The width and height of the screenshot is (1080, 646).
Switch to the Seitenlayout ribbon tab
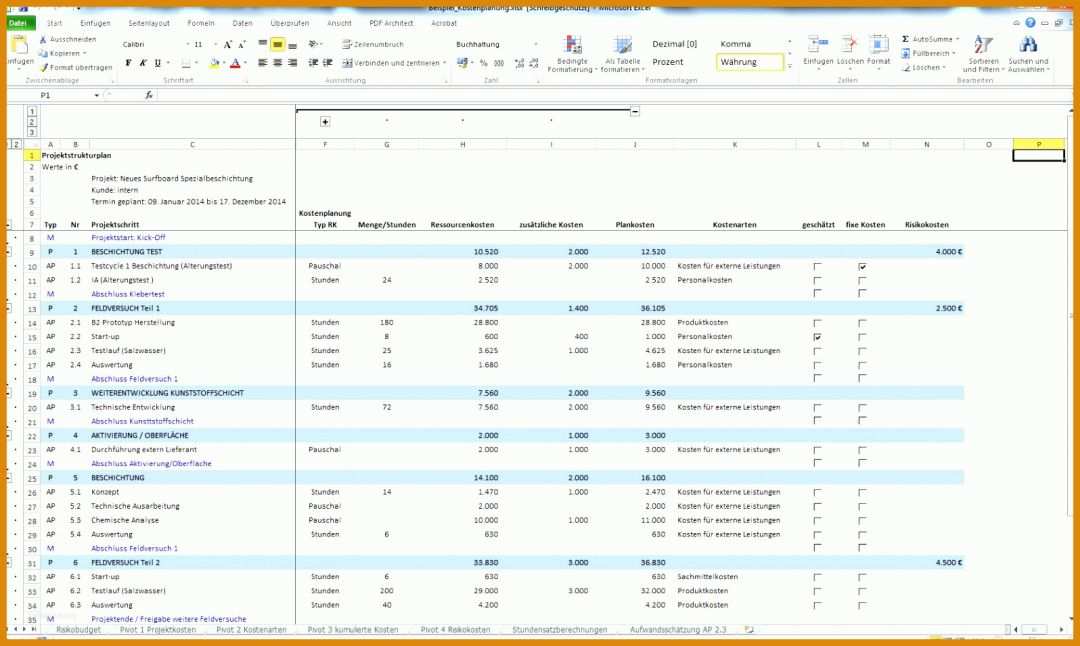tap(149, 23)
